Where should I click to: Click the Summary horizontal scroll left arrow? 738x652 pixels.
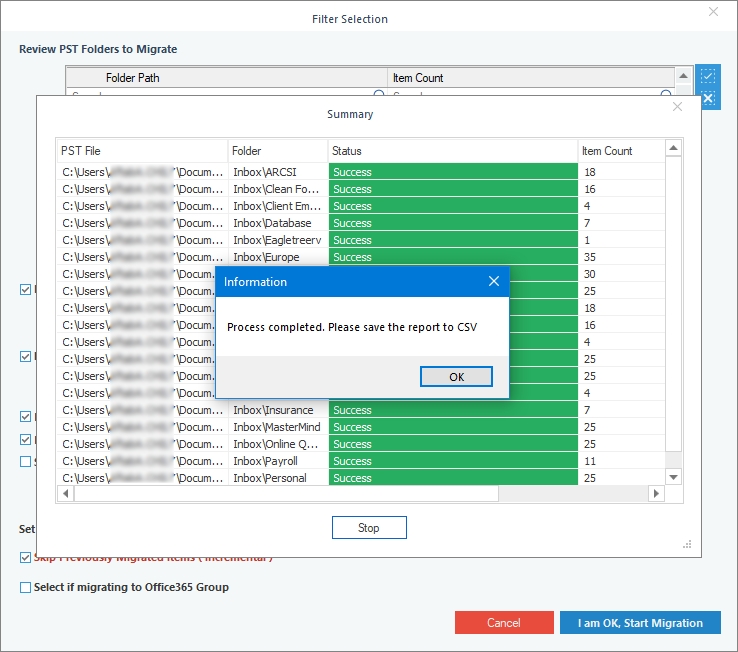66,493
